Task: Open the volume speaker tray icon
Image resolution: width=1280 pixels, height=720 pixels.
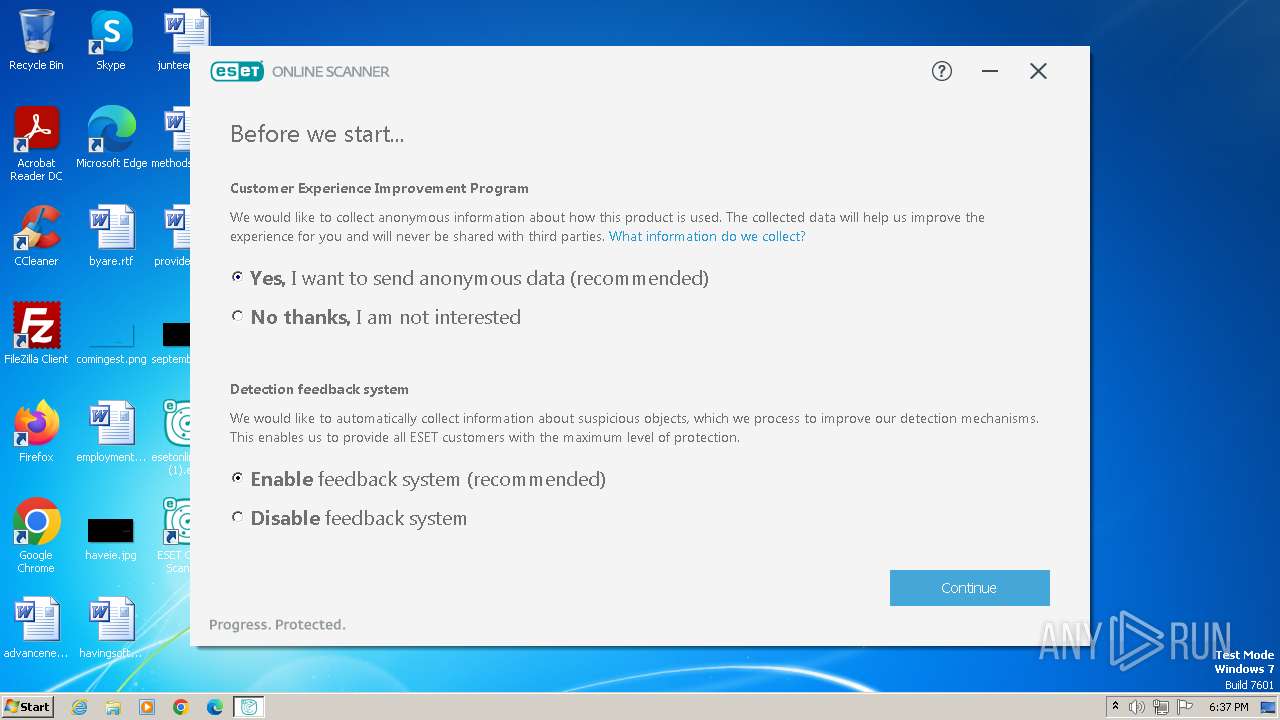Action: [x=1137, y=707]
